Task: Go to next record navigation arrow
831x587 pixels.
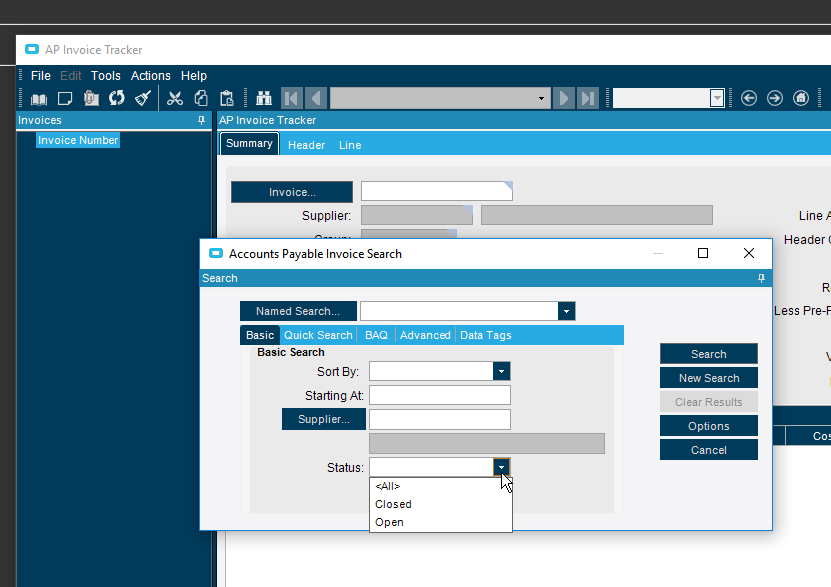Action: [564, 98]
